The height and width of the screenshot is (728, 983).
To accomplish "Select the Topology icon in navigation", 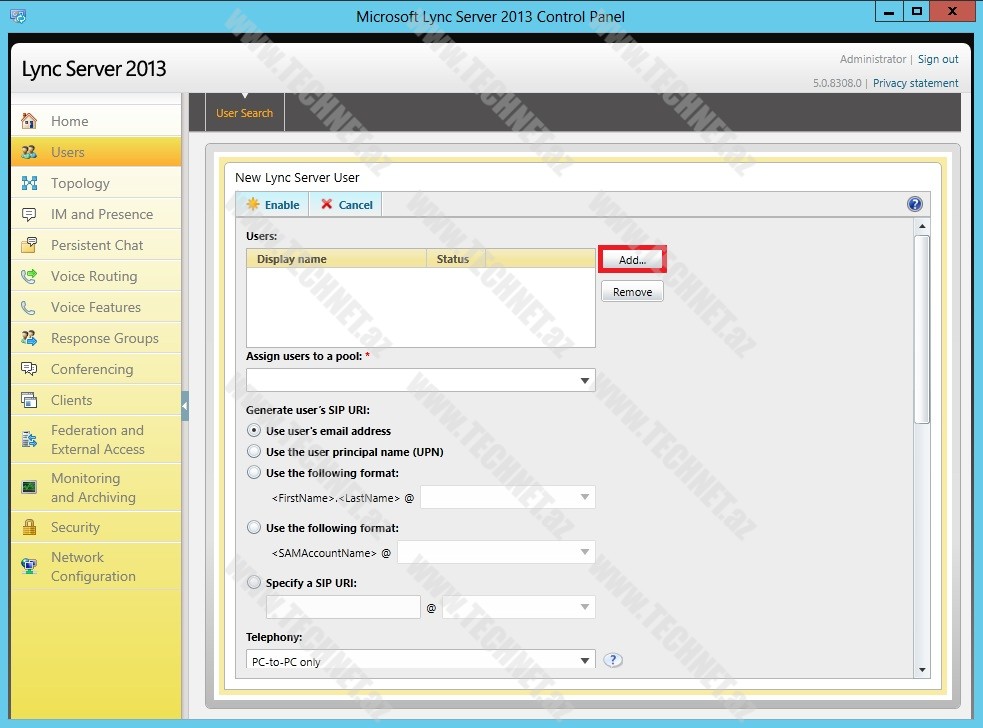I will pos(29,183).
